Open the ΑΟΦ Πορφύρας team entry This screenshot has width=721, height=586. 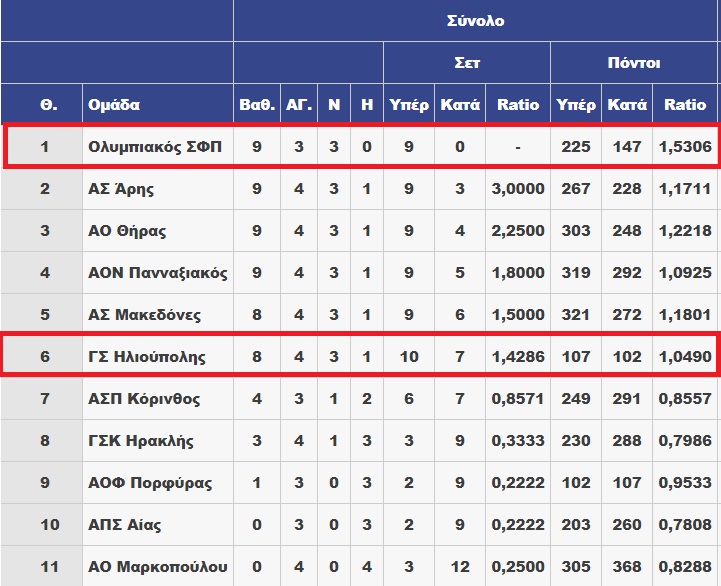(150, 483)
